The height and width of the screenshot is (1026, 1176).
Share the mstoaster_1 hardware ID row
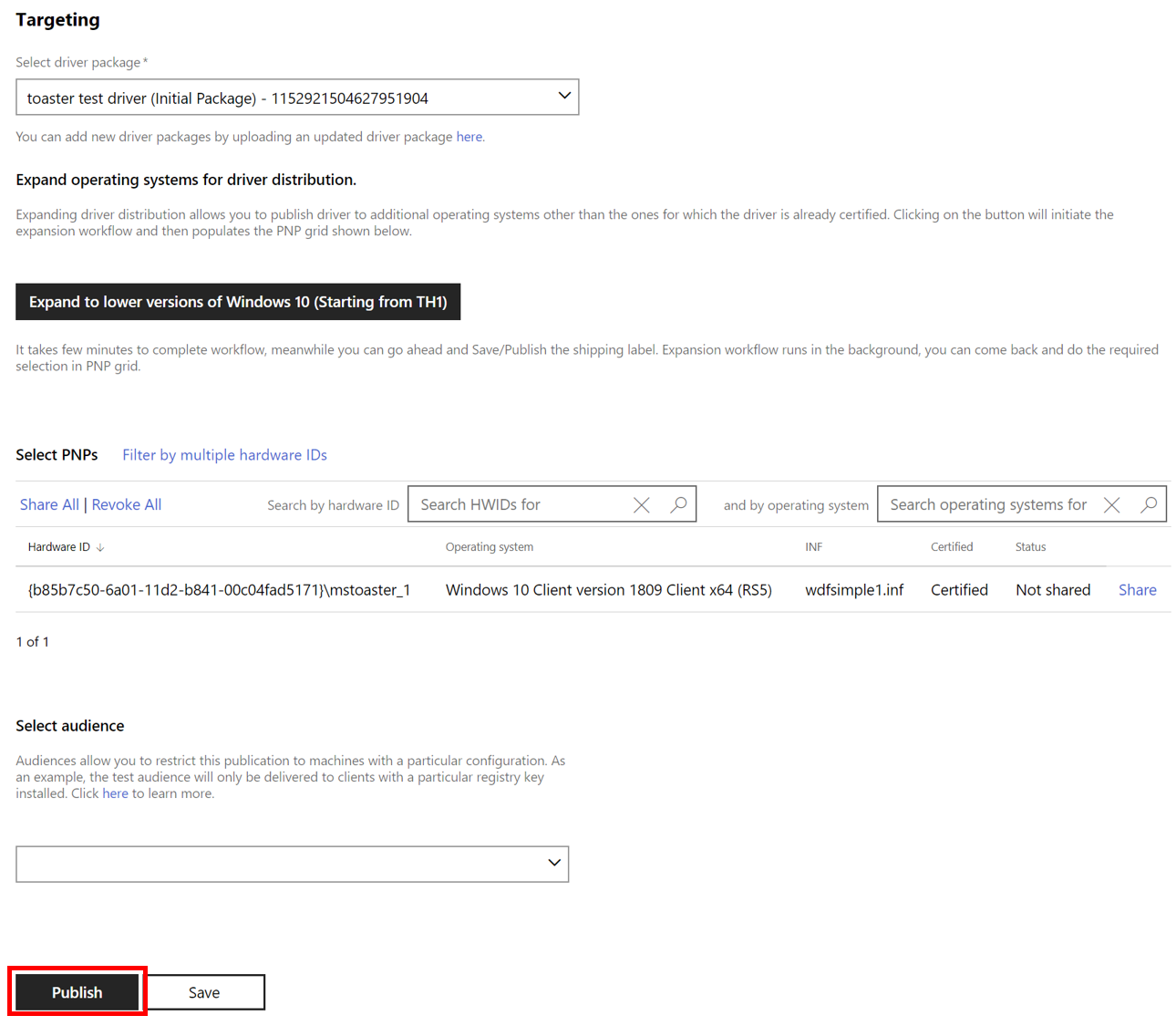pos(1138,590)
